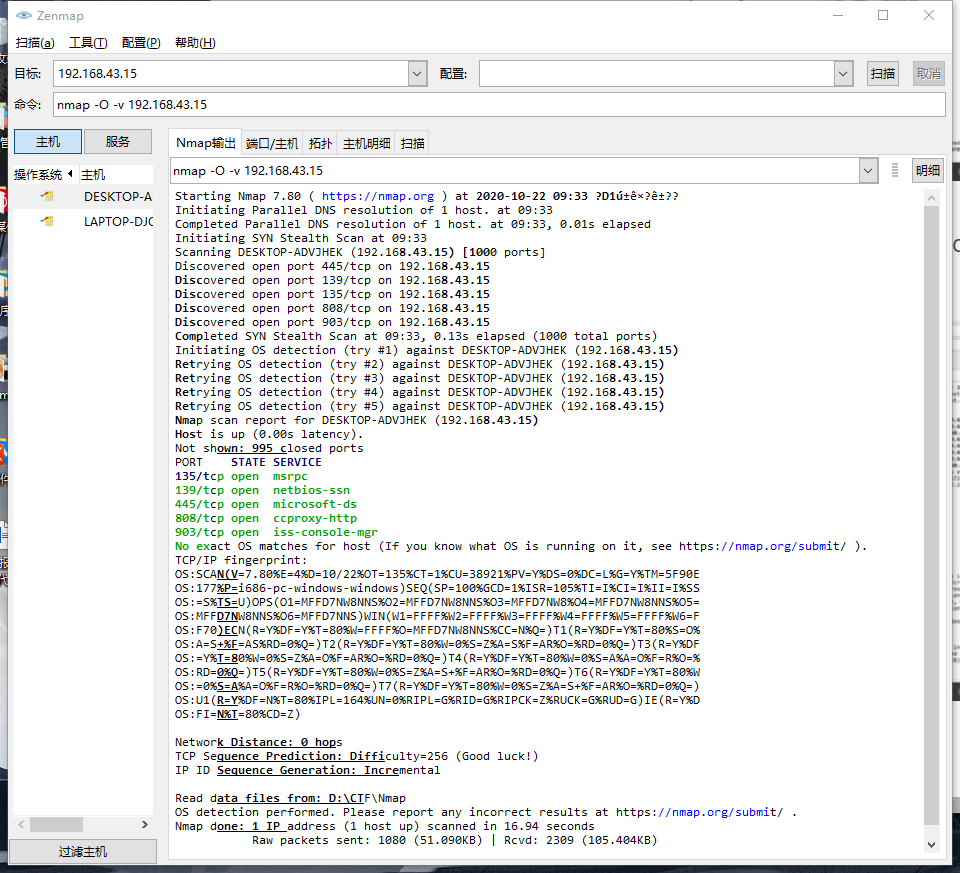This screenshot has width=960, height=873.
Task: Click the 扫描 start scan button
Action: [x=882, y=73]
